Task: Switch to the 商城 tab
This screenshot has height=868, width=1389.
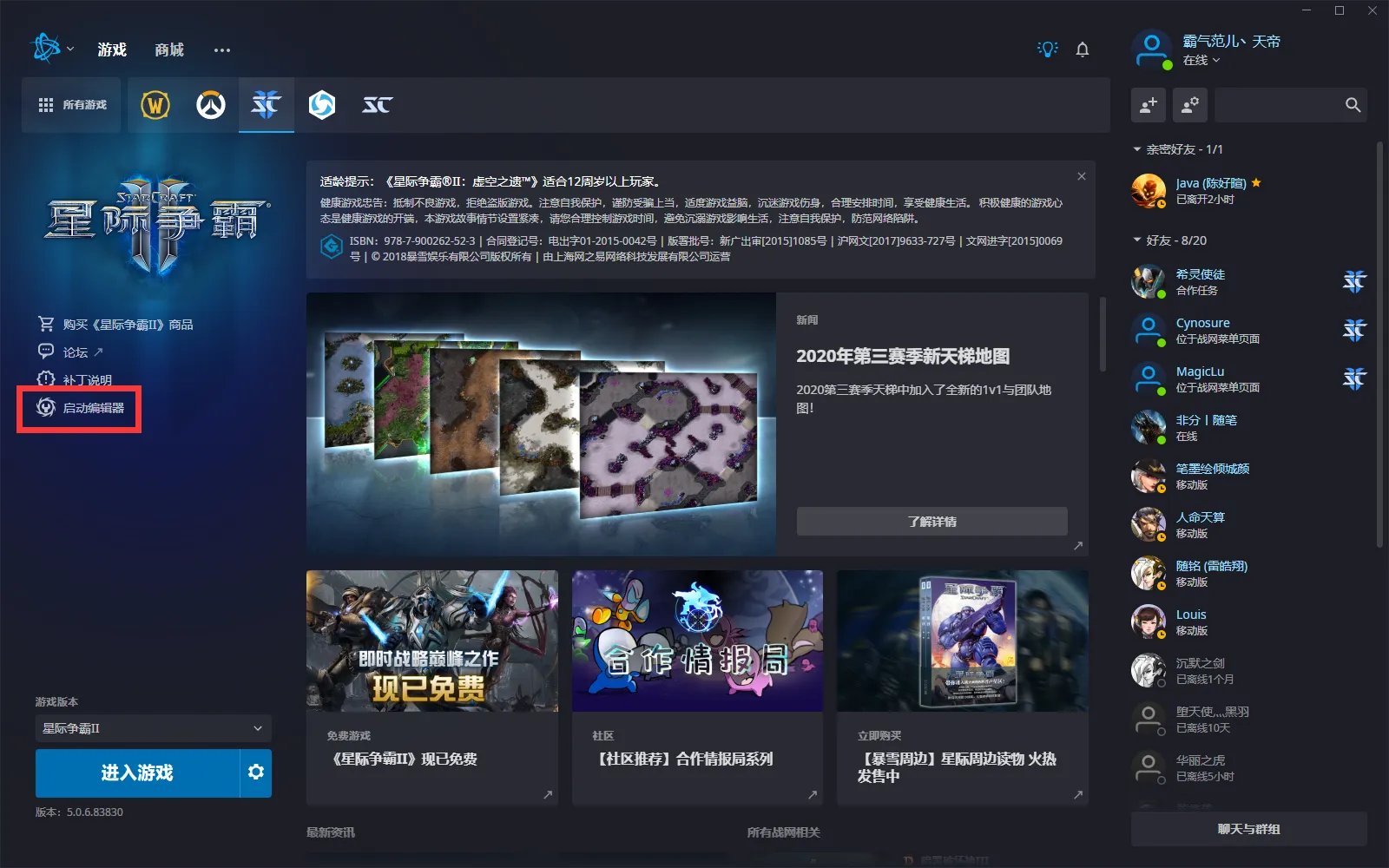Action: click(x=169, y=49)
